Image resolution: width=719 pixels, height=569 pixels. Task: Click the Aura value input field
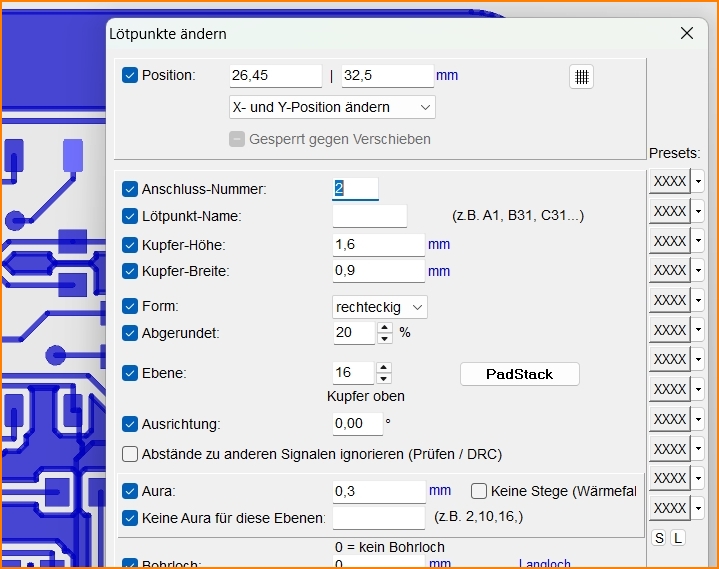click(x=378, y=491)
